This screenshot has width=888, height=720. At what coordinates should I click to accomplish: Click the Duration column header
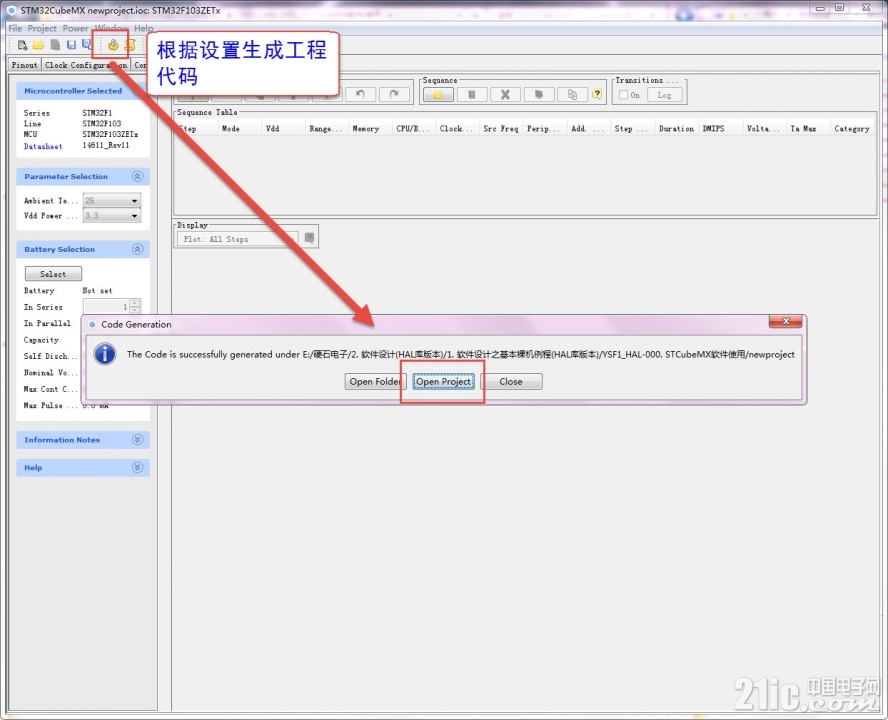(x=676, y=129)
